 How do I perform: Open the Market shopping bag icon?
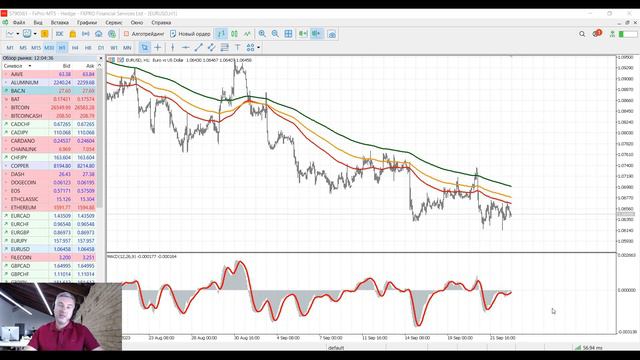pos(73,34)
